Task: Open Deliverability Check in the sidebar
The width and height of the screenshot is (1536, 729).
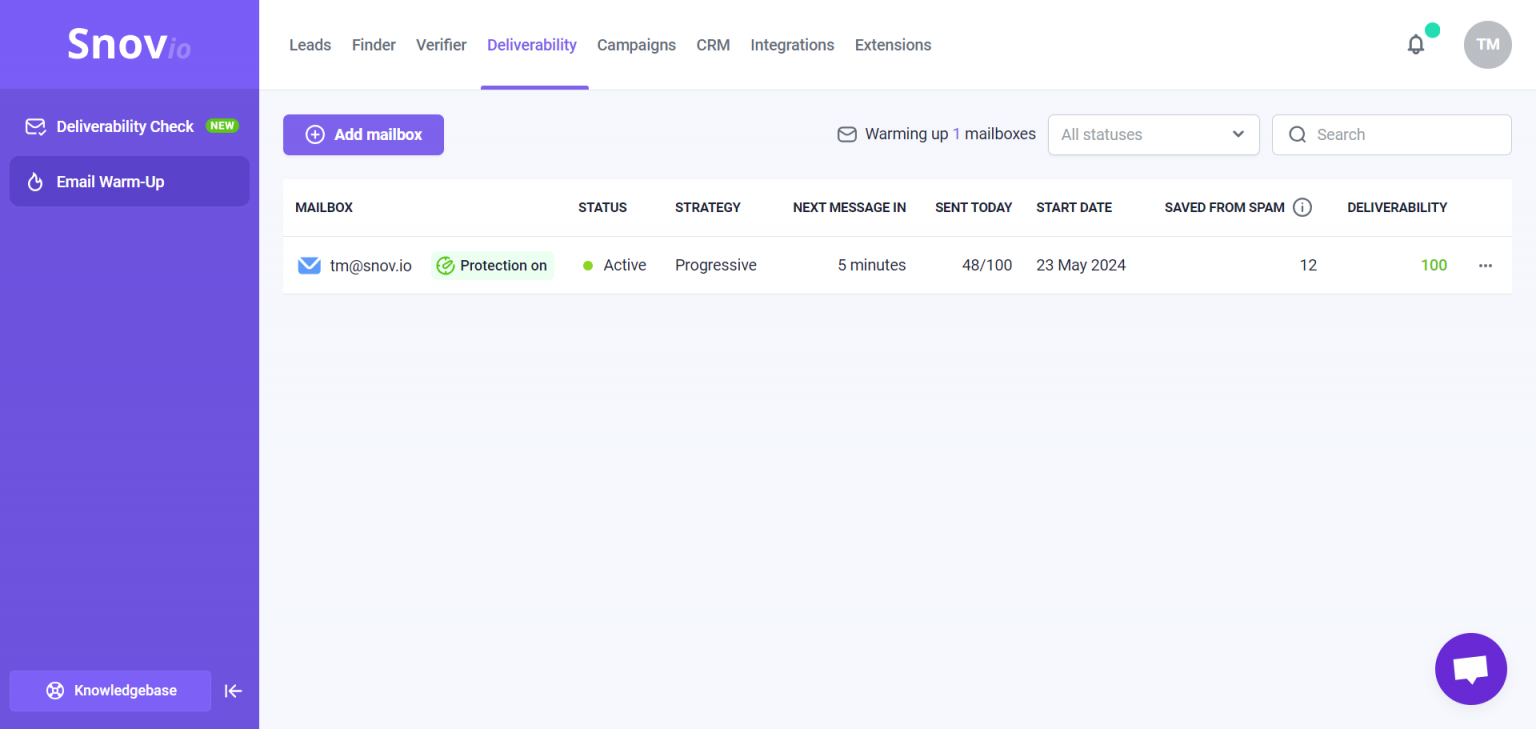Action: pos(129,126)
